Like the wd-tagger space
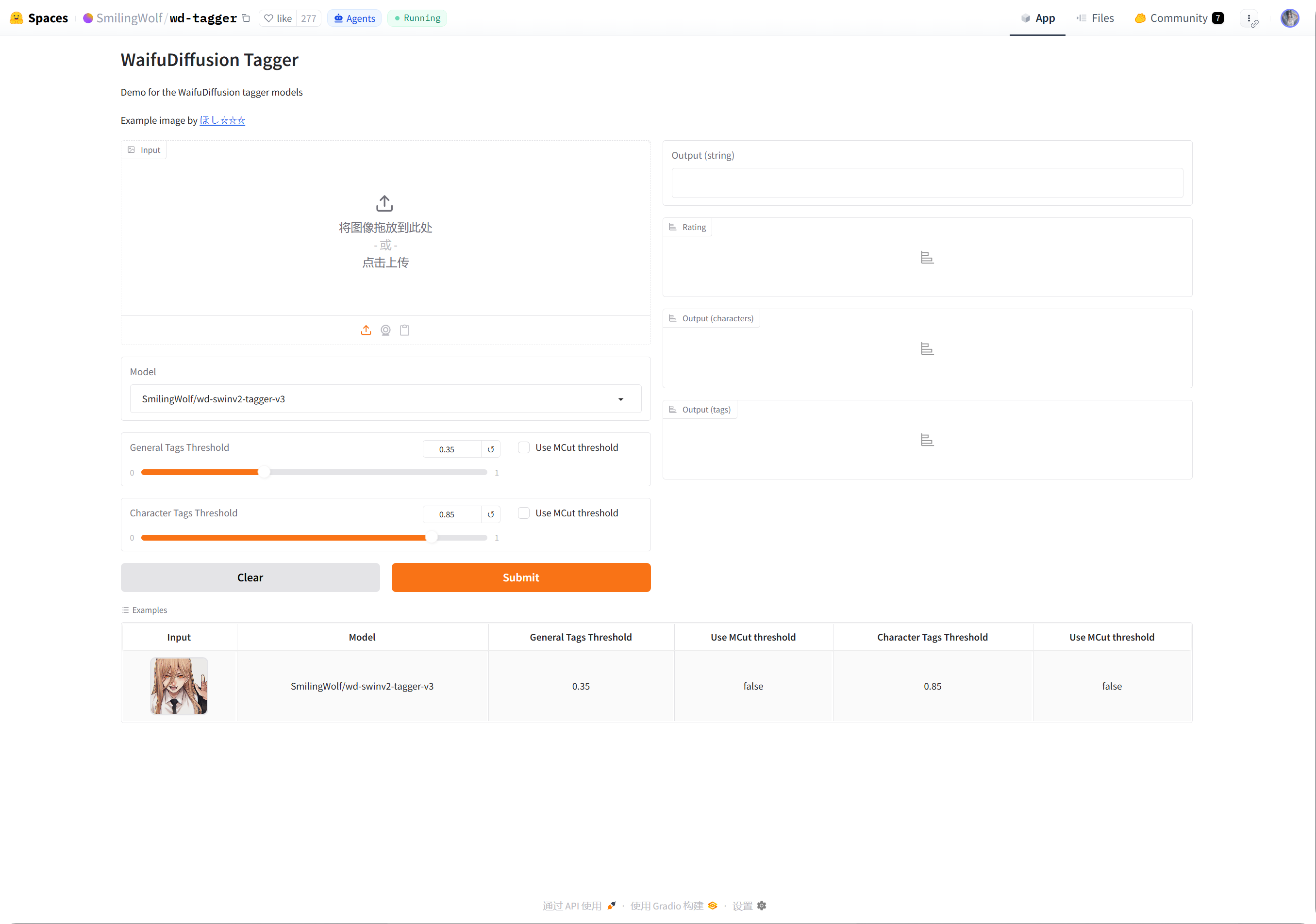Image resolution: width=1316 pixels, height=924 pixels. click(x=278, y=18)
